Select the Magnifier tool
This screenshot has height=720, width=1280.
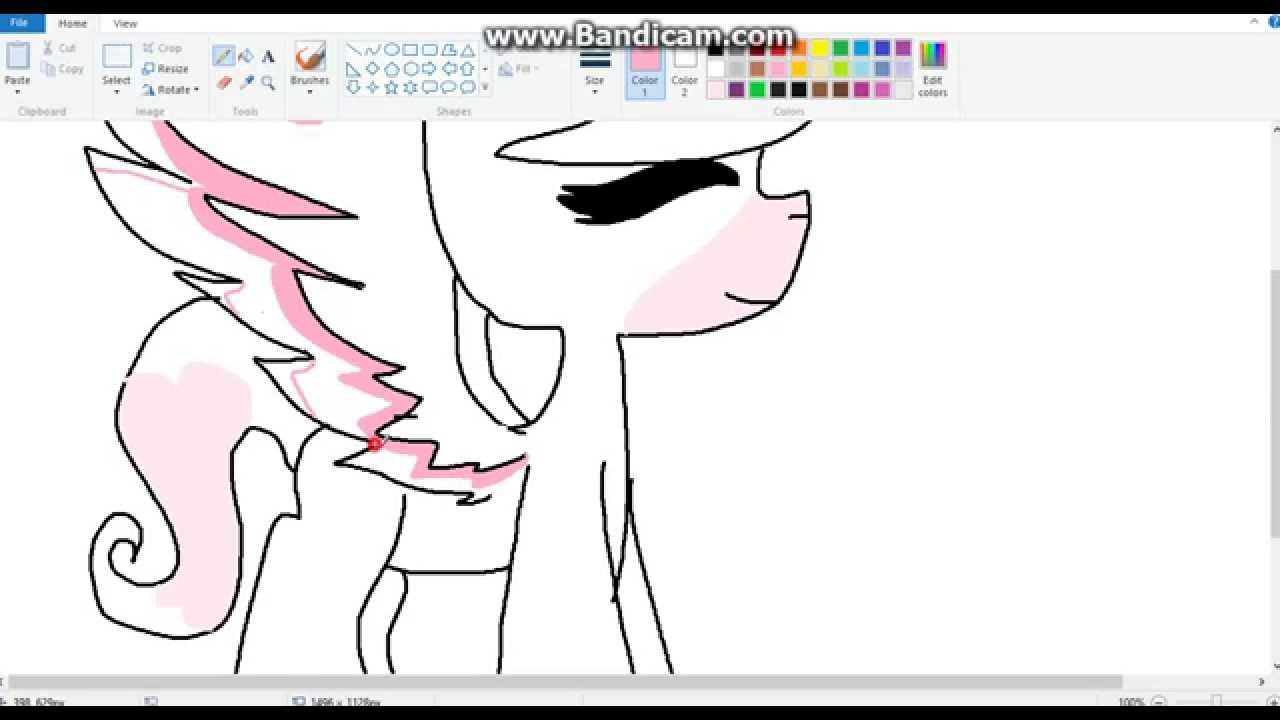click(x=268, y=82)
